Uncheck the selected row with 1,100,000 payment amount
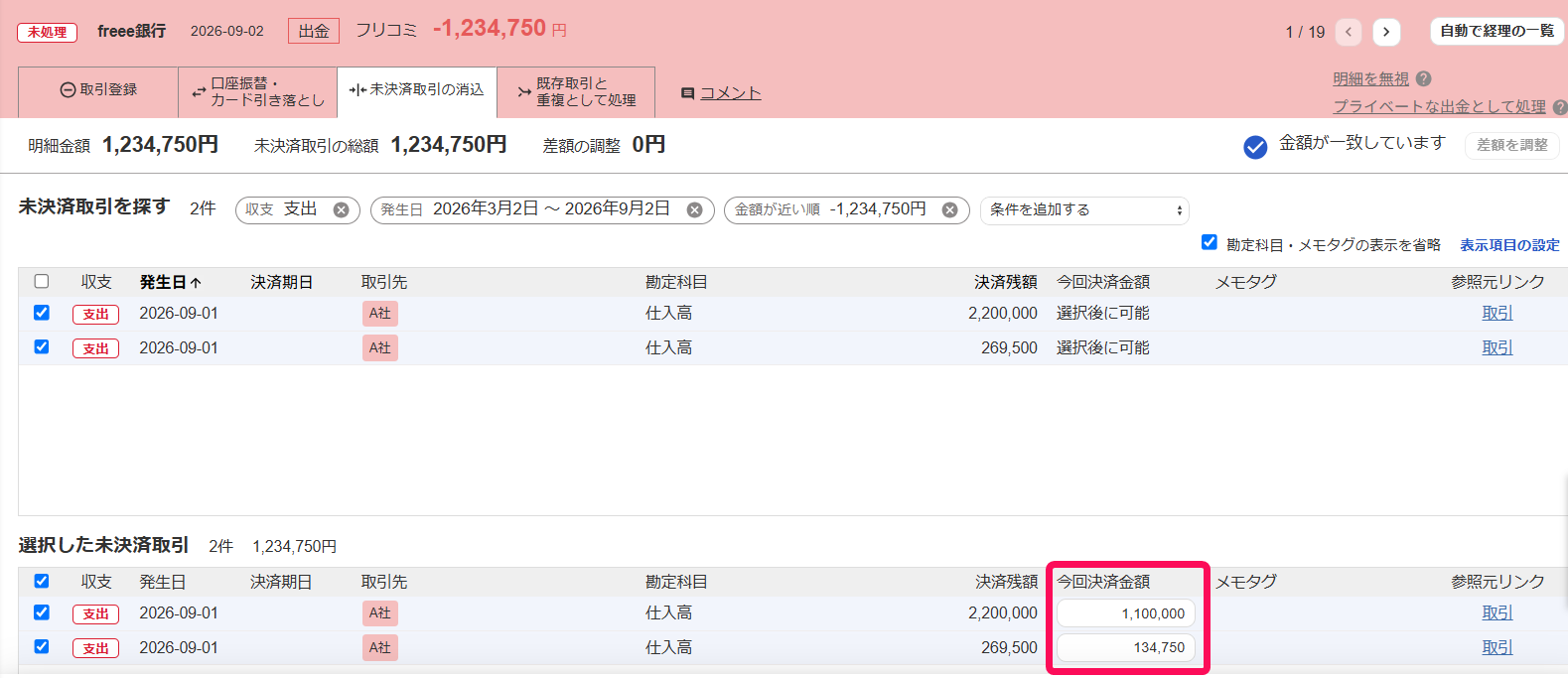The height and width of the screenshot is (678, 1568). pos(42,612)
